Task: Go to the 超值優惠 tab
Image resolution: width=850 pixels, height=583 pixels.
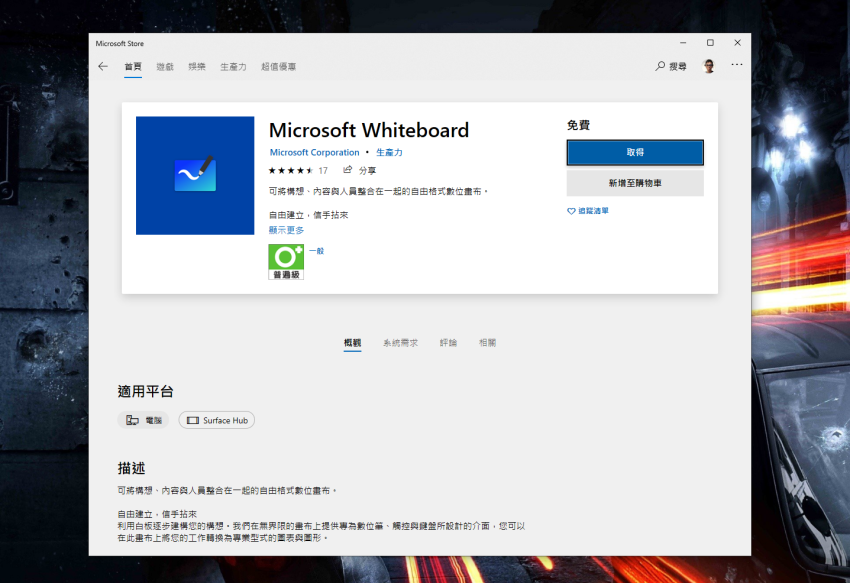Action: 278,67
